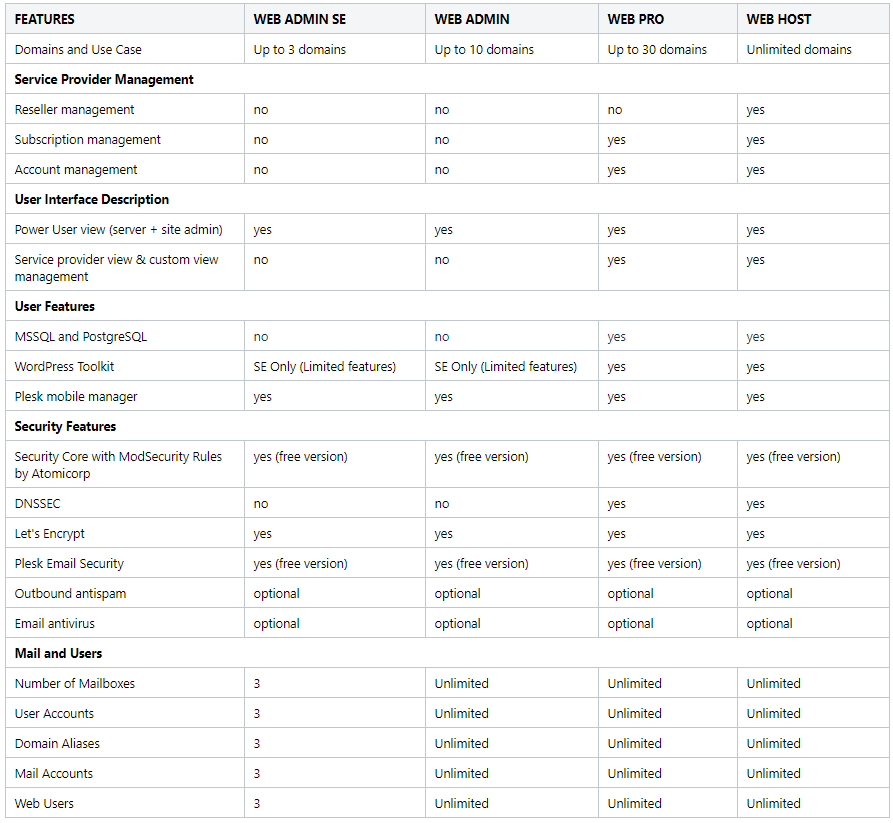Click the User Interface Description section heading
Viewport: 893px width, 823px height.
(x=92, y=199)
